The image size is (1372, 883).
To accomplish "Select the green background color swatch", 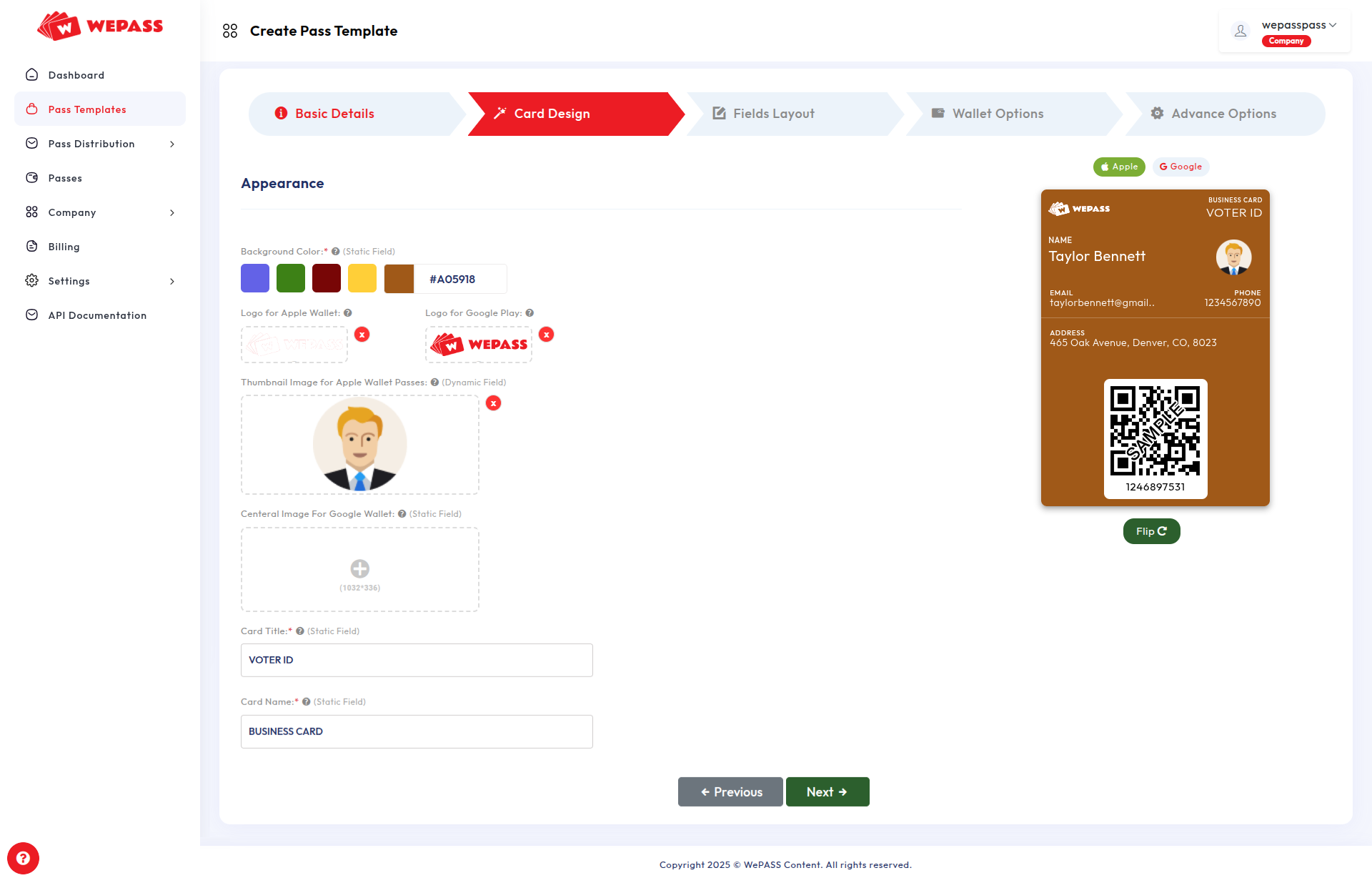I will 290,278.
